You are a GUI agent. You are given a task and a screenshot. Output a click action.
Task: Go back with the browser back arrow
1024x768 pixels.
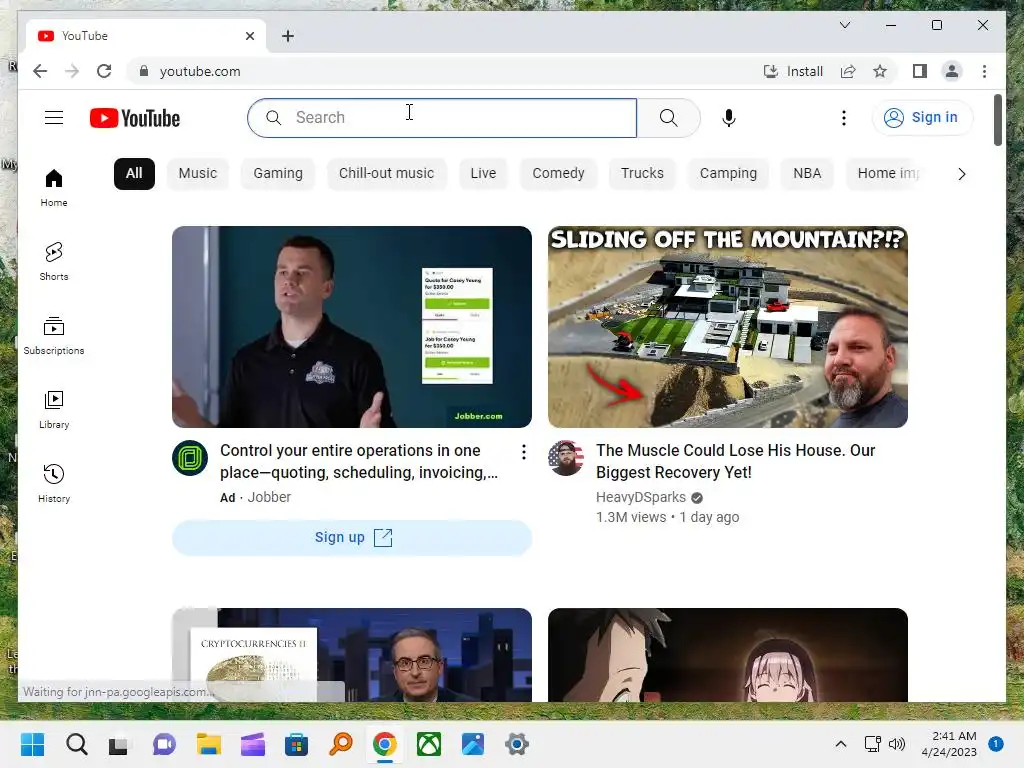tap(40, 71)
